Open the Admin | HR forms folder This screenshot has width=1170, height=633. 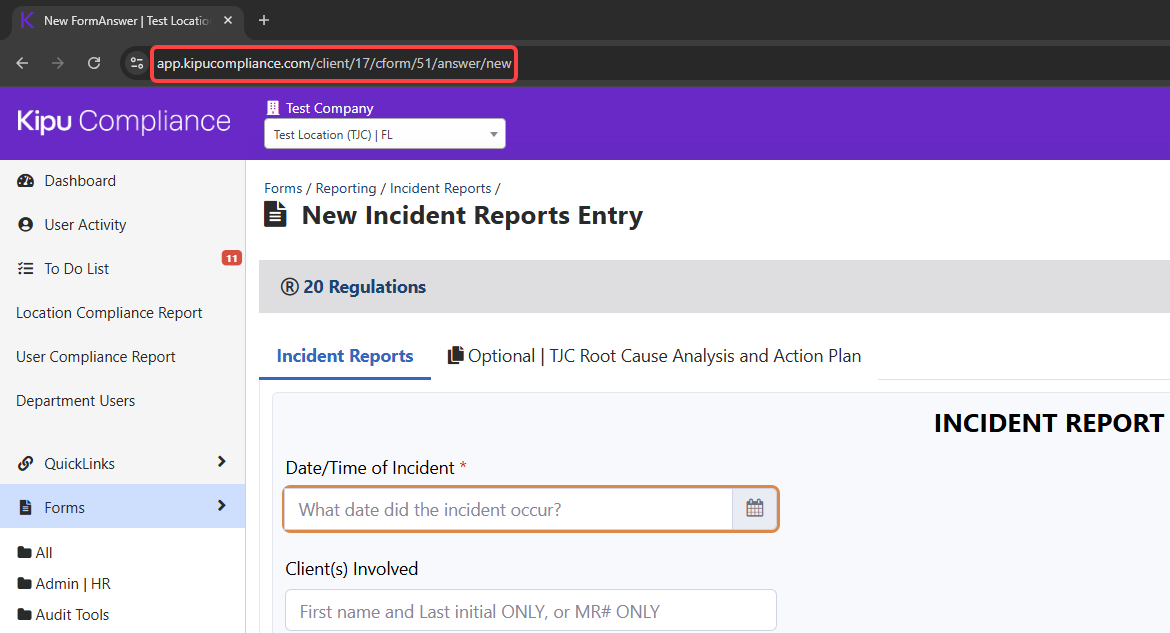[72, 583]
